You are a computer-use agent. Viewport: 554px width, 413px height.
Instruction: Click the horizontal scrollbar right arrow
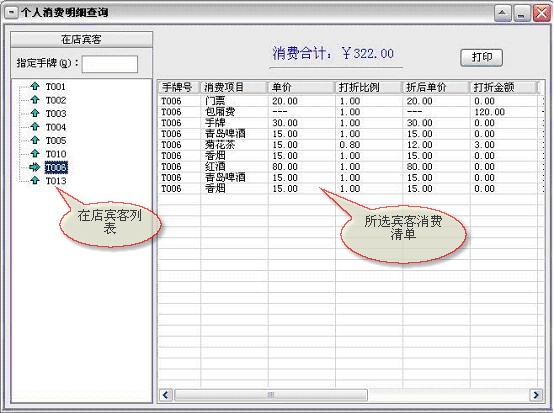tap(536, 395)
